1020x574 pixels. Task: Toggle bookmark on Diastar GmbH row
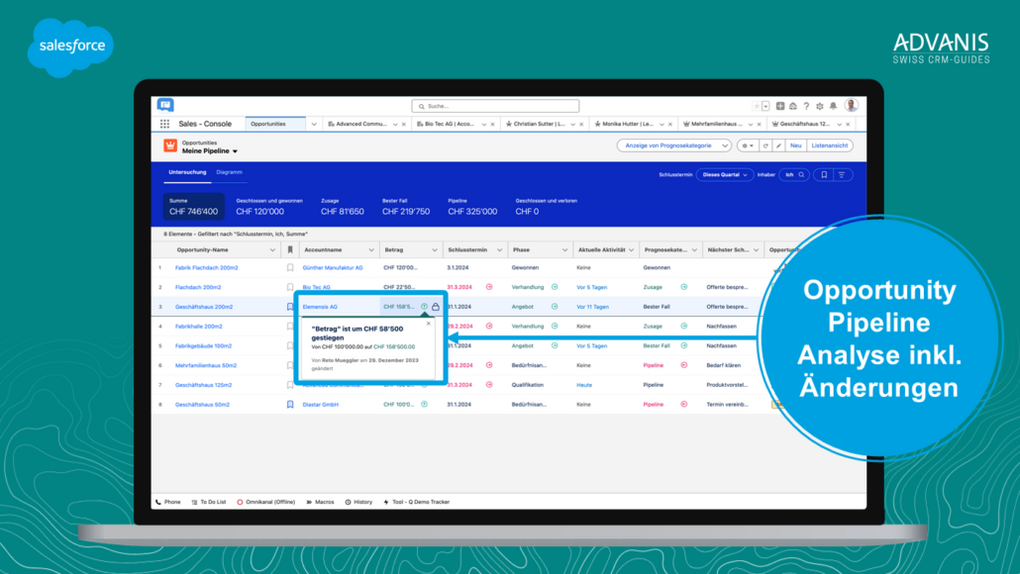[x=290, y=405]
